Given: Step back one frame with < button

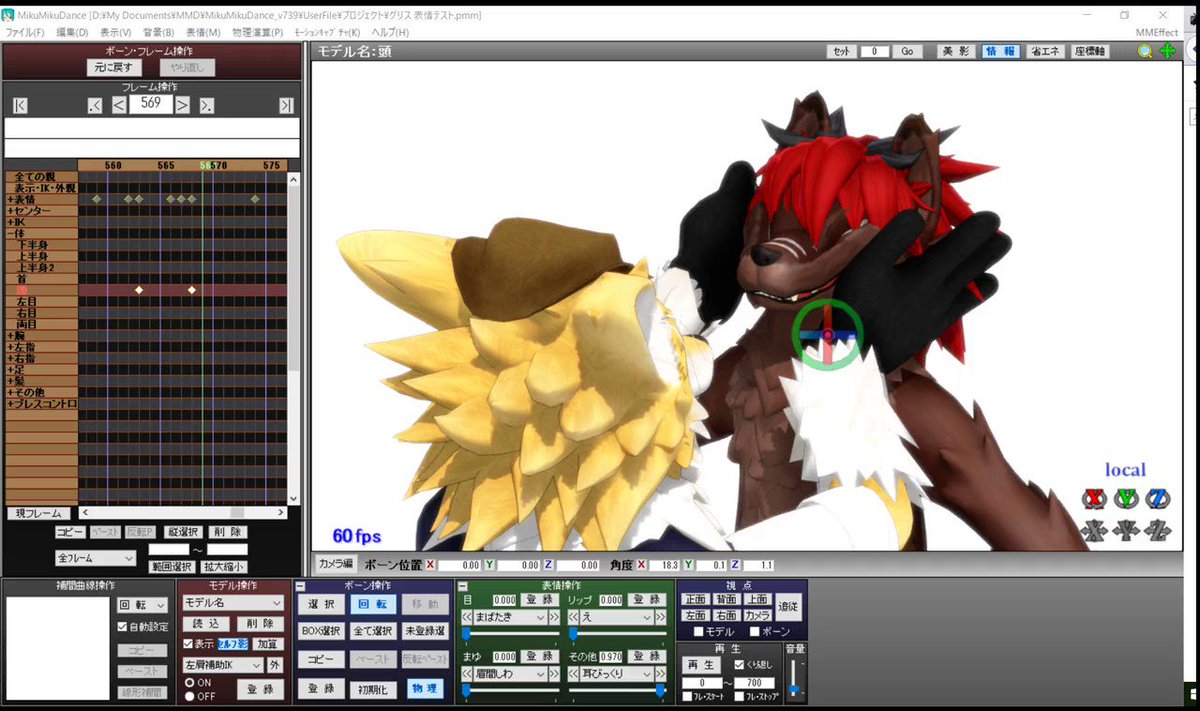Looking at the screenshot, I should (x=118, y=104).
